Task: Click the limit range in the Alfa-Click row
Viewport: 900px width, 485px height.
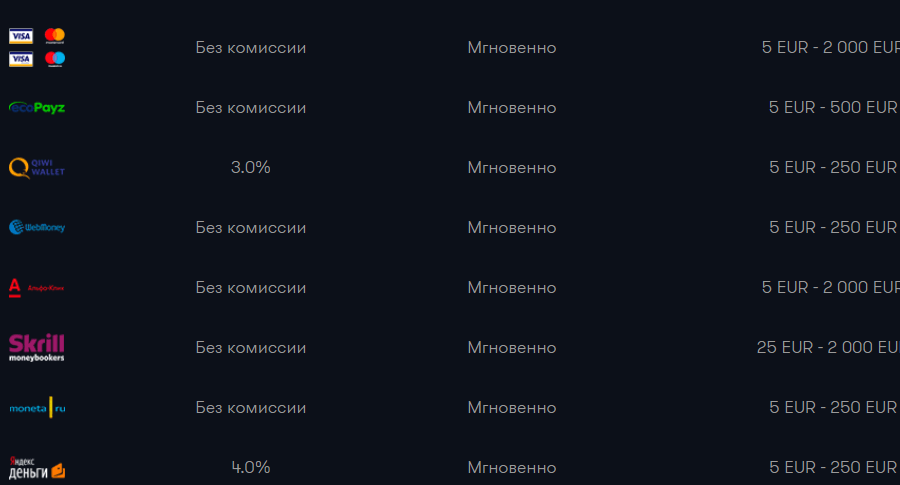Action: [x=830, y=287]
